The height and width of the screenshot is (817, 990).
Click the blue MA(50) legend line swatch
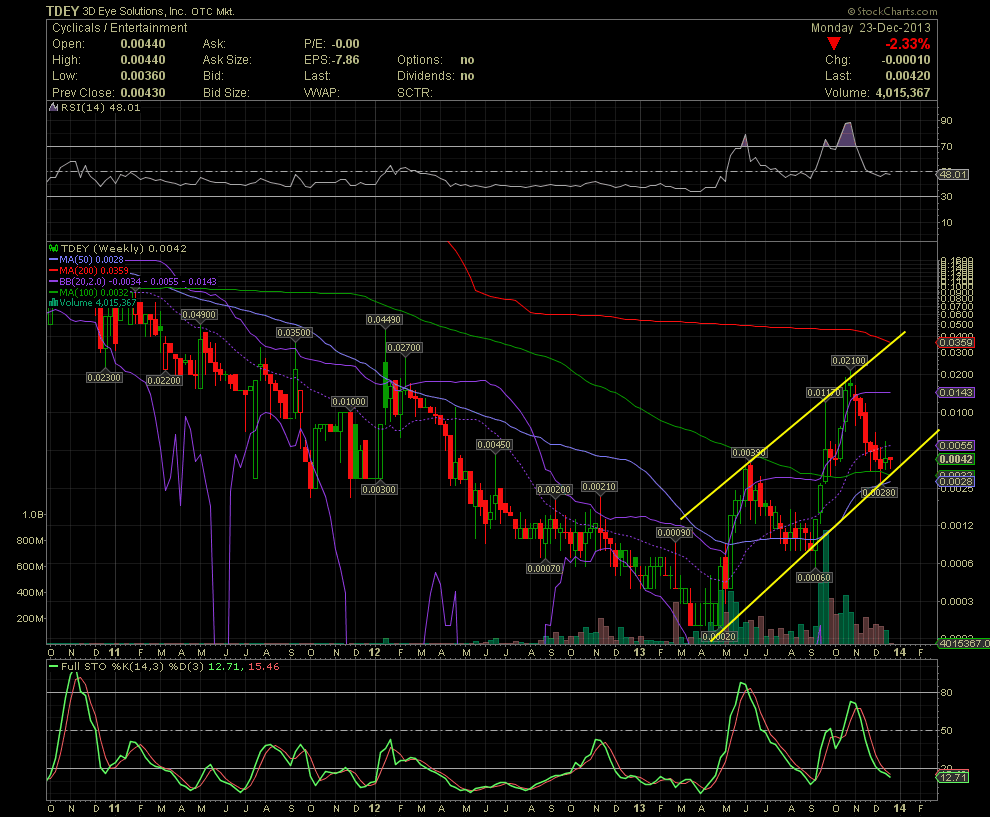pyautogui.click(x=54, y=259)
